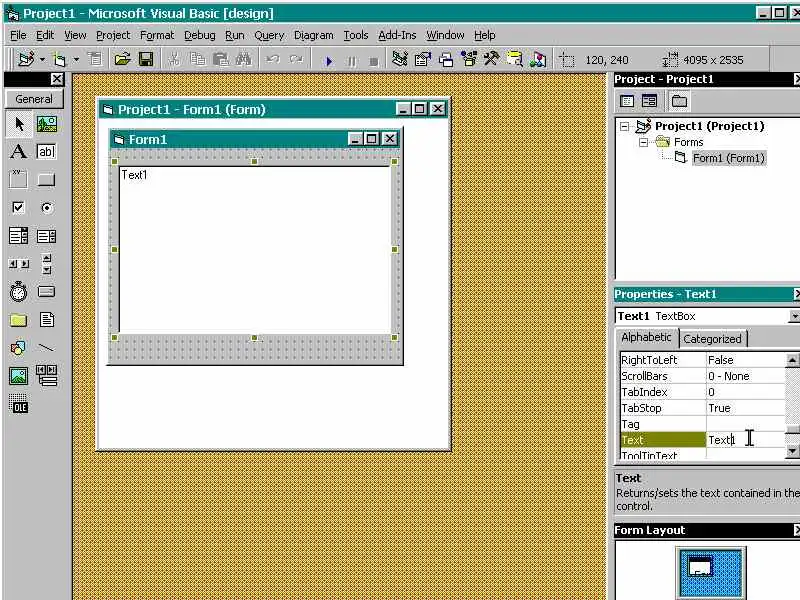This screenshot has width=800, height=600.
Task: Click the General toolbox tab button
Action: point(34,99)
